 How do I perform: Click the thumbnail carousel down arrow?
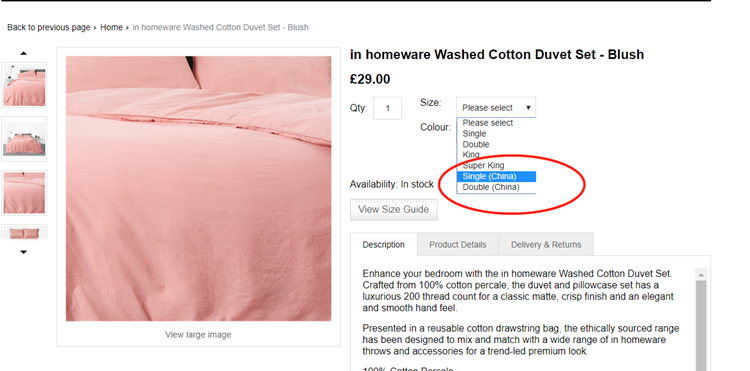23,252
